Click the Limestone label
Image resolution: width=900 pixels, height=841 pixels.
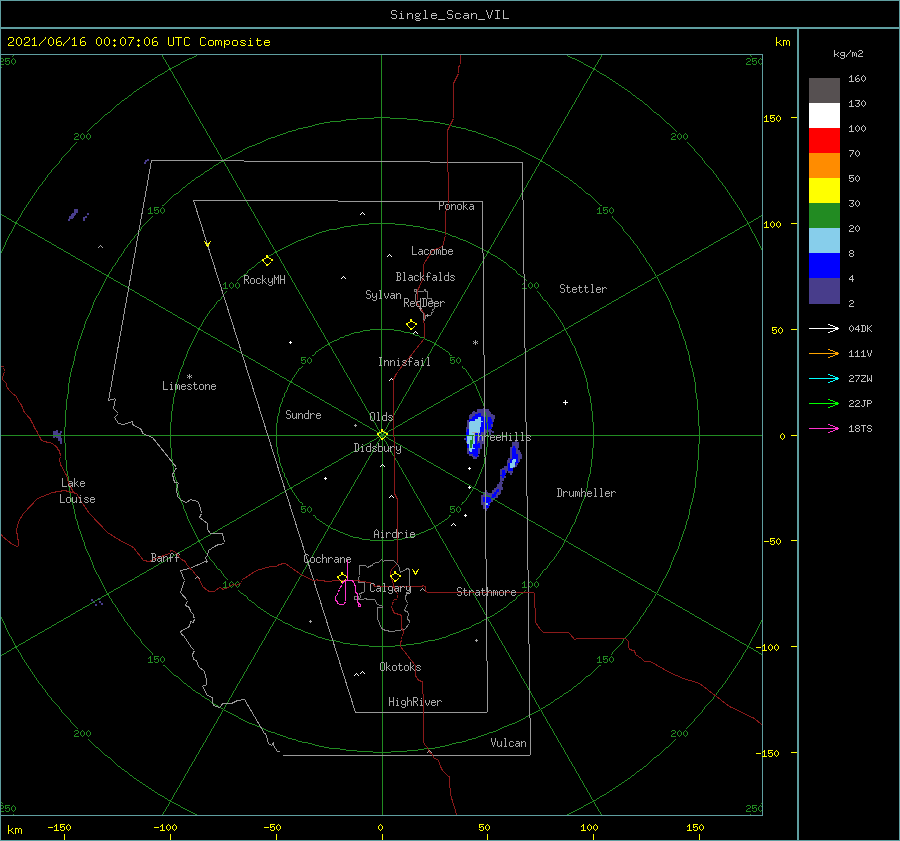point(189,386)
